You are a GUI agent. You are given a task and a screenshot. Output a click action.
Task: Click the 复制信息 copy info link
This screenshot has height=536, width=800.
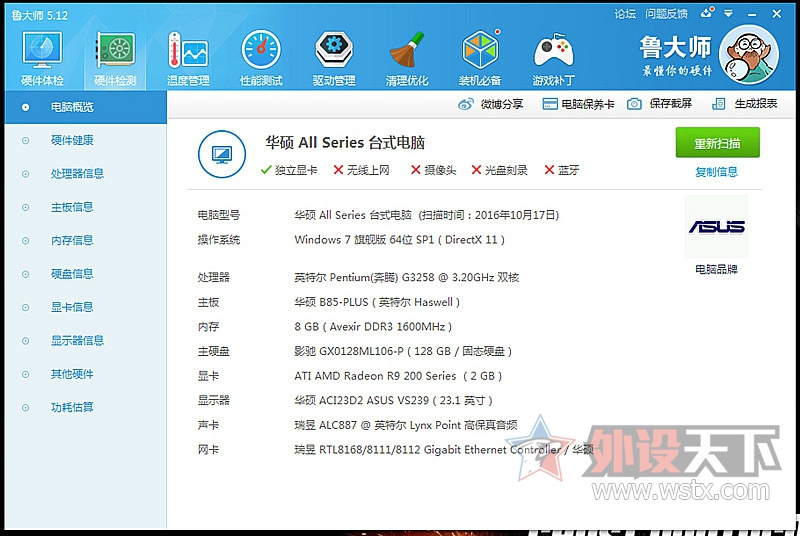click(x=716, y=172)
